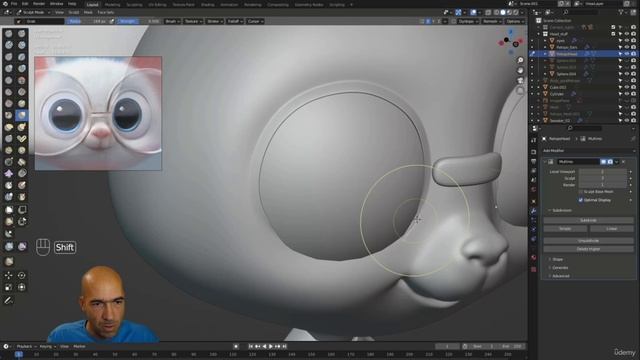Image resolution: width=640 pixels, height=360 pixels.
Task: Switch to solid viewport shading
Action: coord(503,13)
